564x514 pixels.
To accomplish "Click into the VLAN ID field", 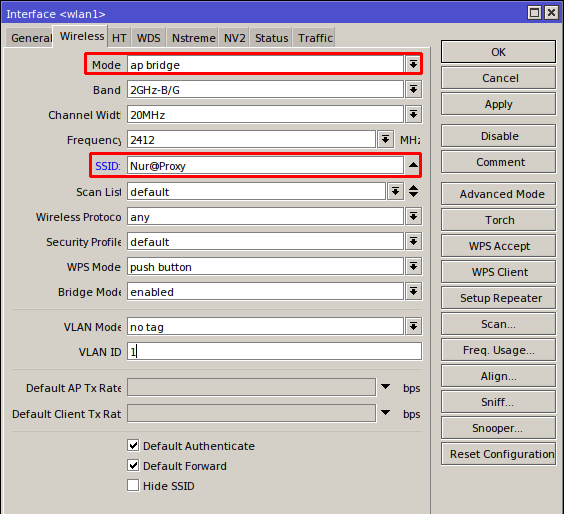I will 274,351.
